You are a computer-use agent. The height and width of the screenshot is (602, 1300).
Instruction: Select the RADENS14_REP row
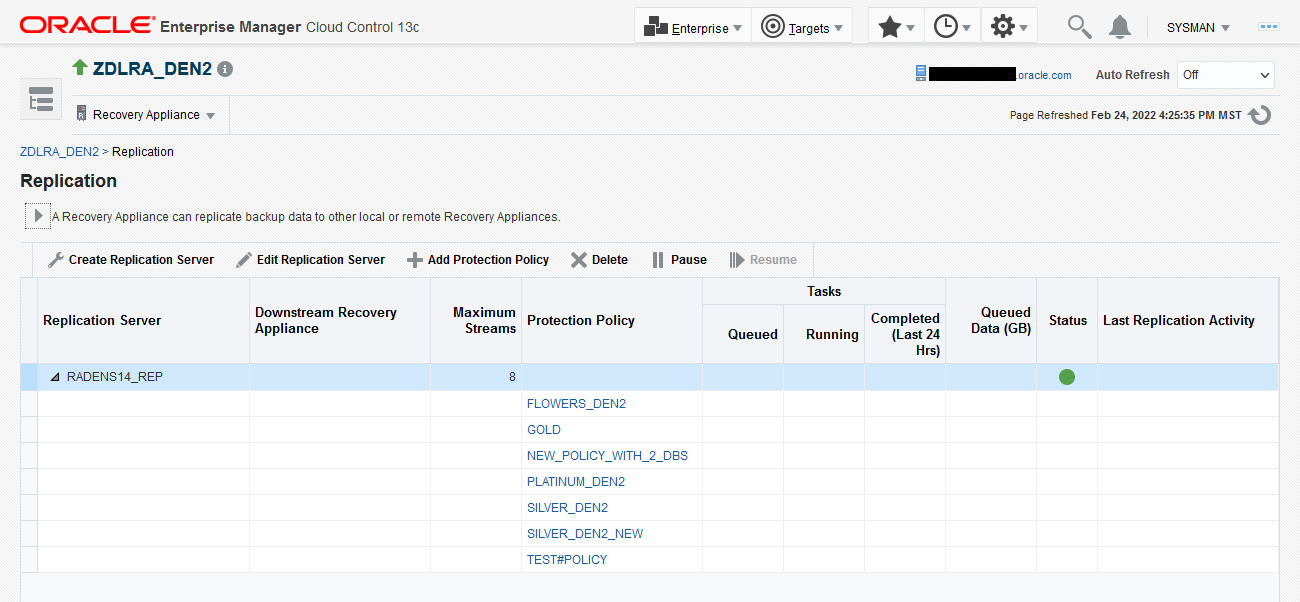click(649, 377)
